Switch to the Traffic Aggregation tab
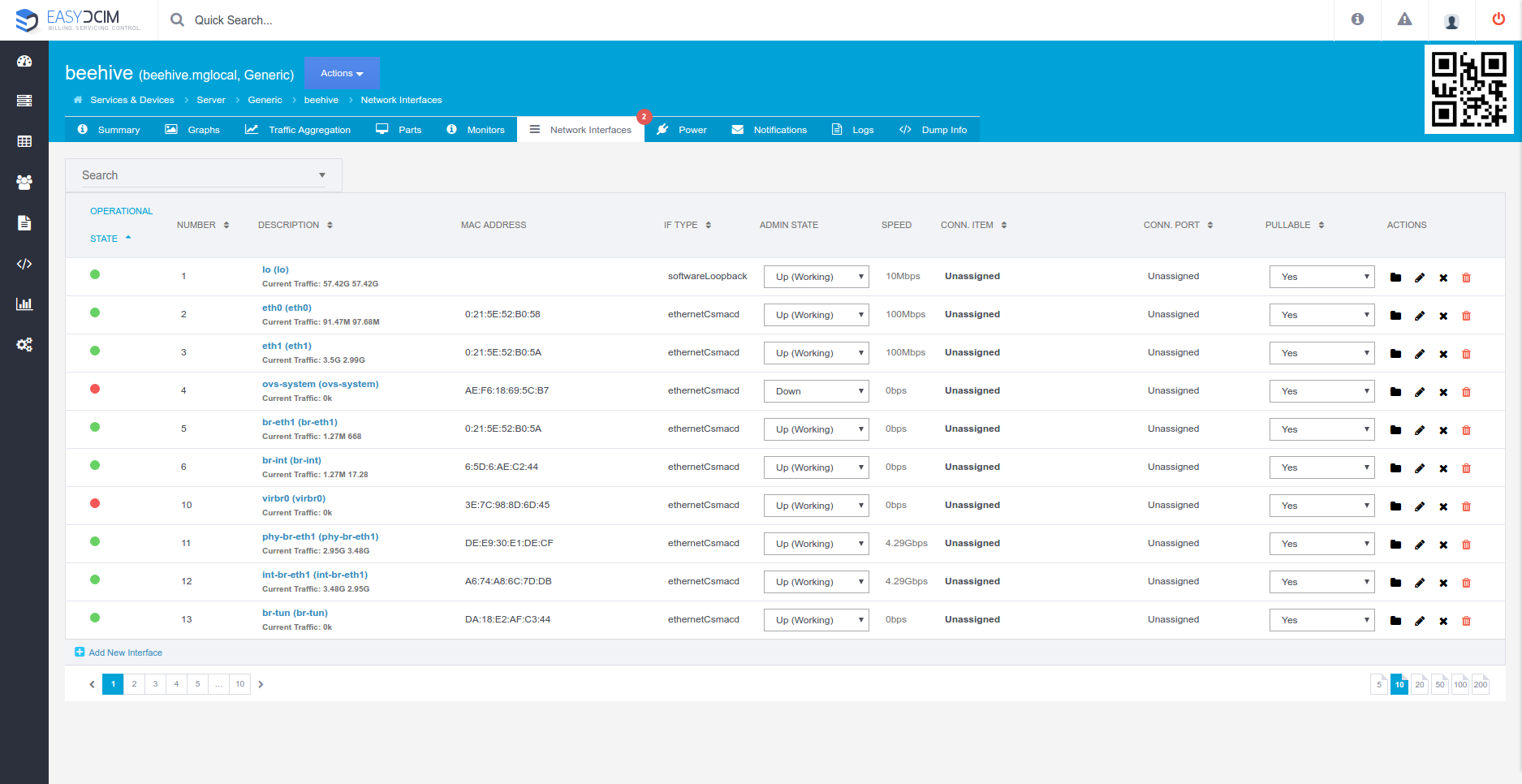The height and width of the screenshot is (784, 1522). pyautogui.click(x=298, y=130)
